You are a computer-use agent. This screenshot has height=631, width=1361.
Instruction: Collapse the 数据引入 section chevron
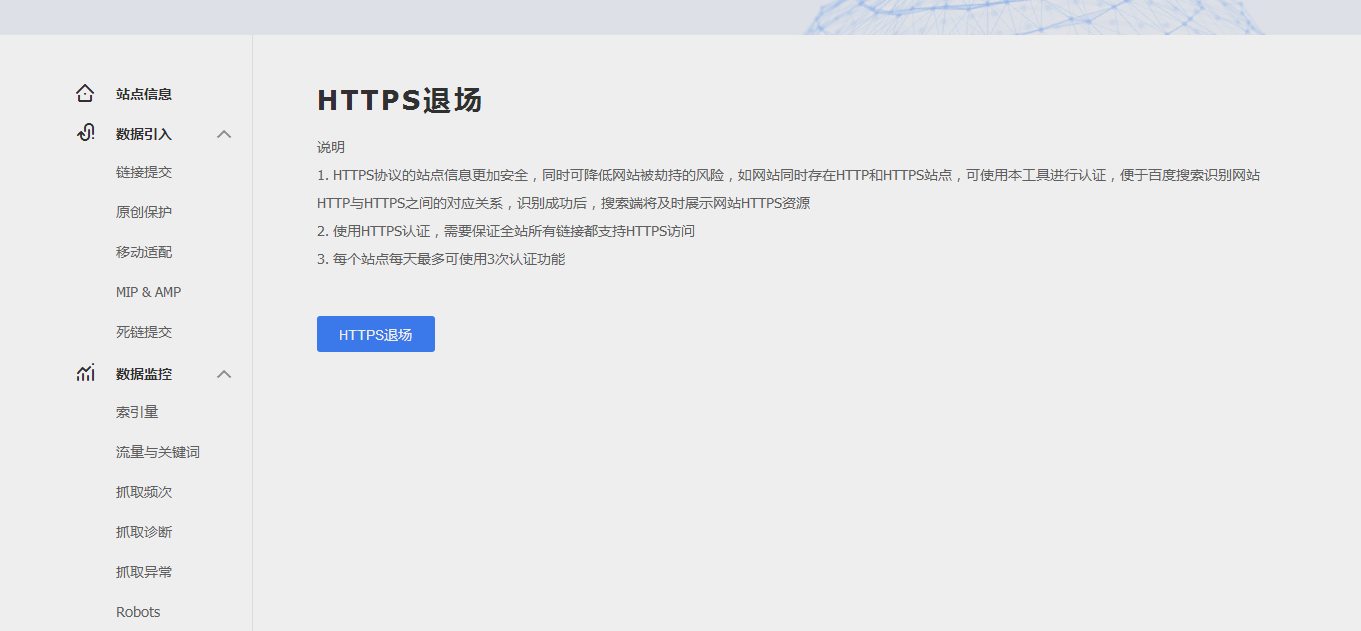click(x=224, y=134)
